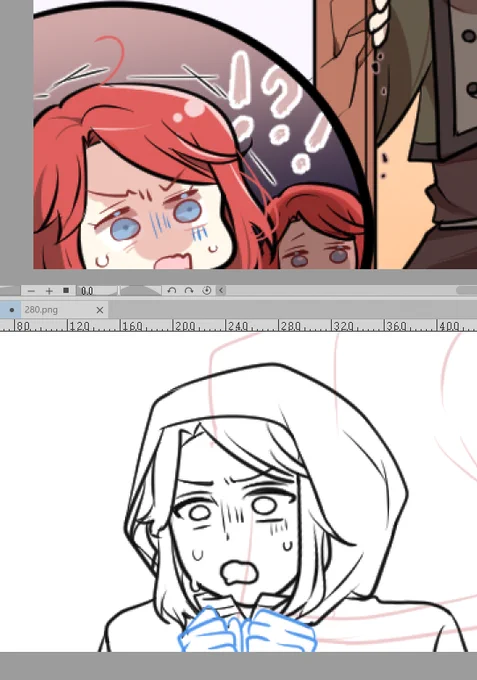Click the fit-to-screen square button
Image resolution: width=477 pixels, height=680 pixels.
tap(66, 291)
